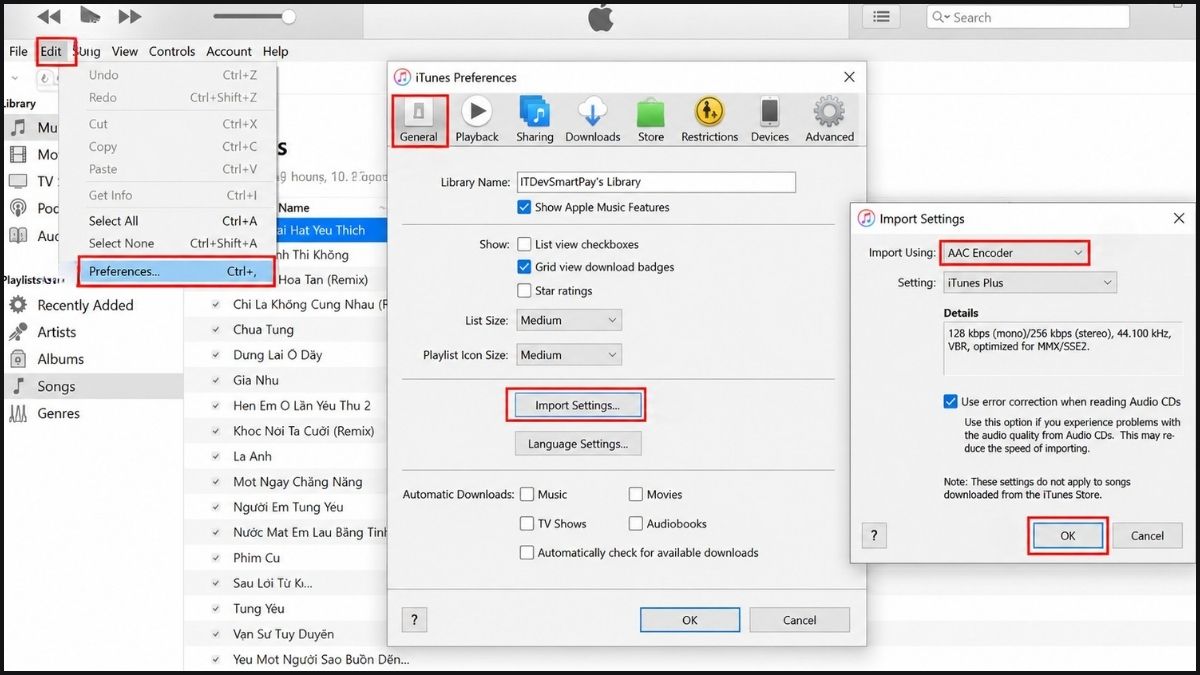Enable List view checkboxes option
Viewport: 1200px width, 675px height.
click(x=524, y=244)
